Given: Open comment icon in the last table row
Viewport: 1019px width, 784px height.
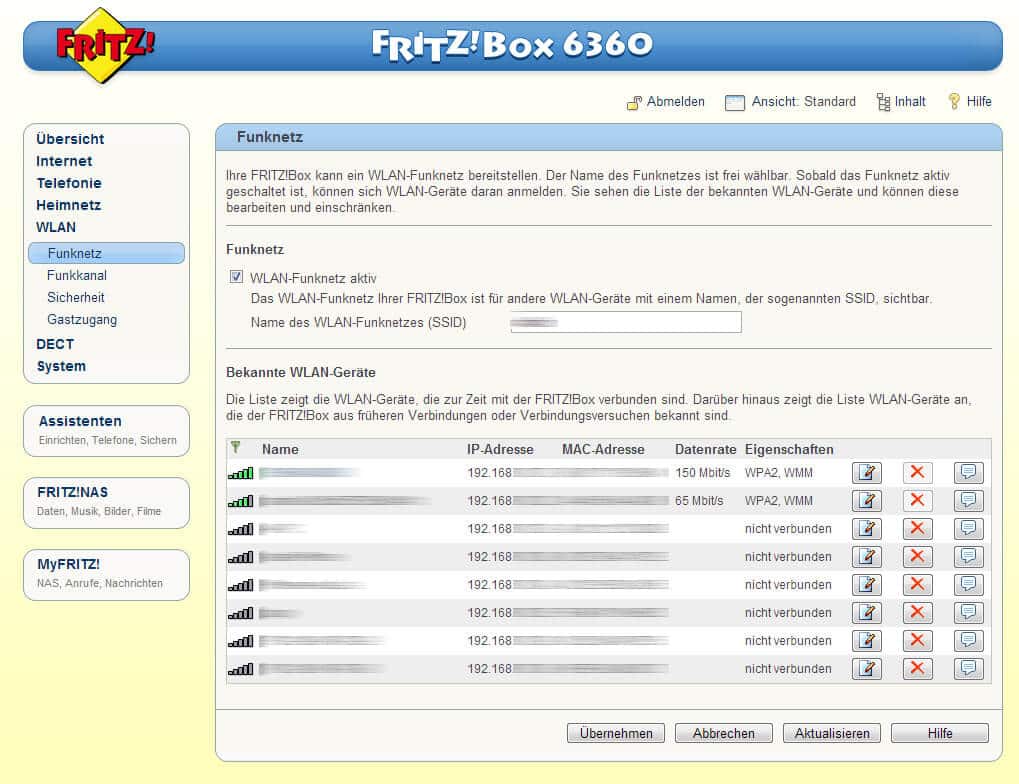Looking at the screenshot, I should [x=968, y=668].
